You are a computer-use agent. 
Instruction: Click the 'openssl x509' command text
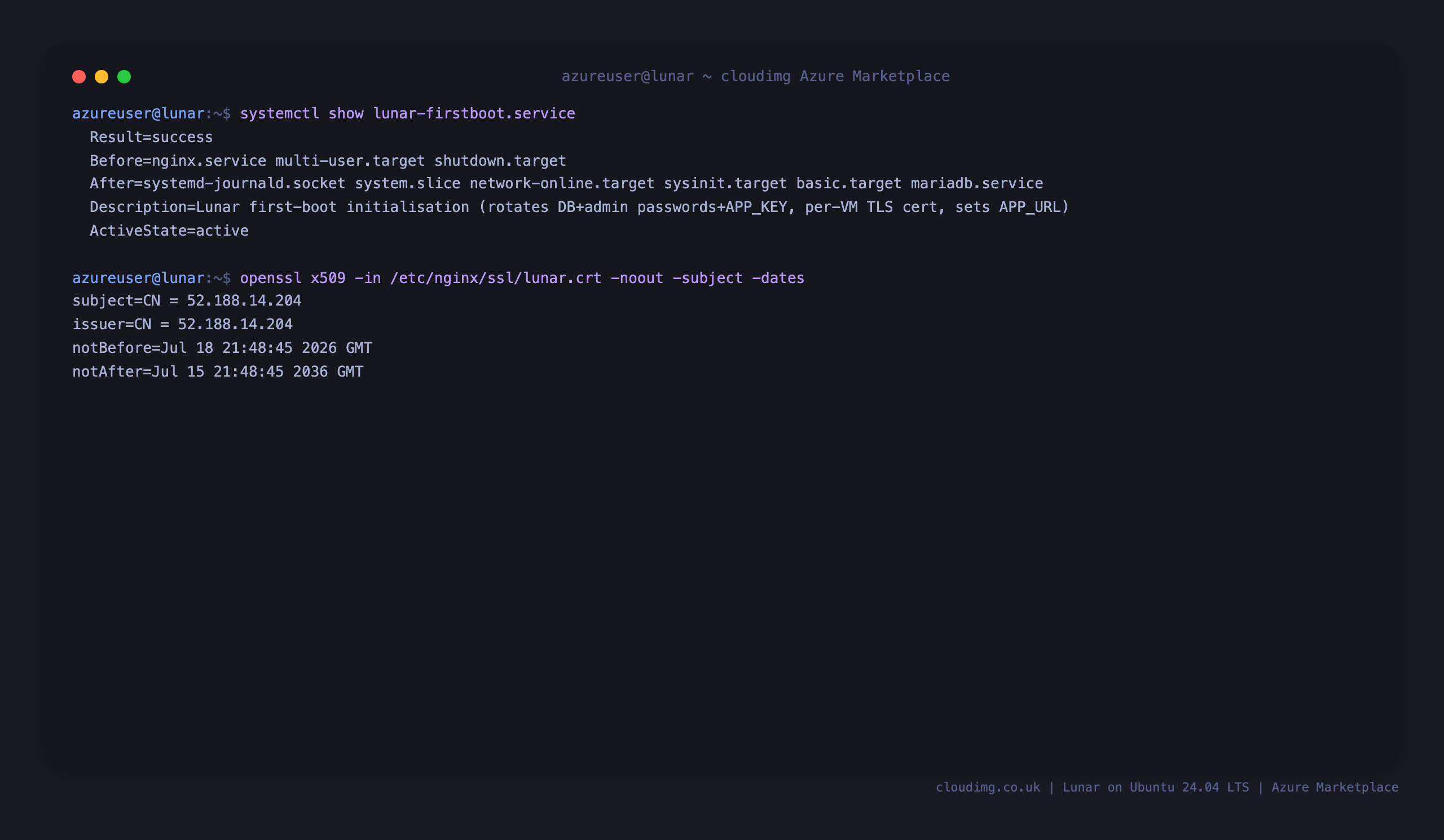point(522,278)
